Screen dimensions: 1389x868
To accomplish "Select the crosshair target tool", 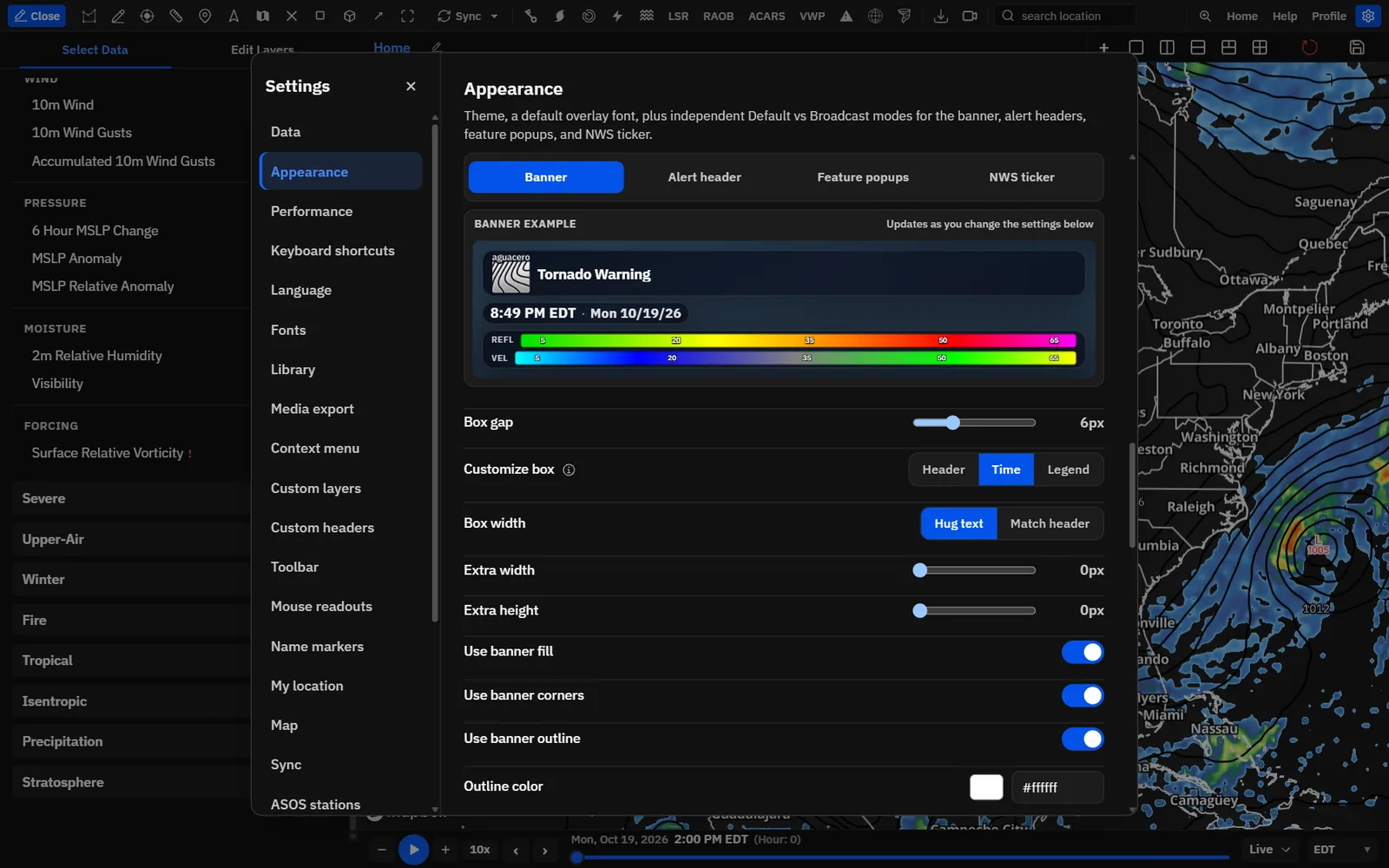I will [x=147, y=16].
